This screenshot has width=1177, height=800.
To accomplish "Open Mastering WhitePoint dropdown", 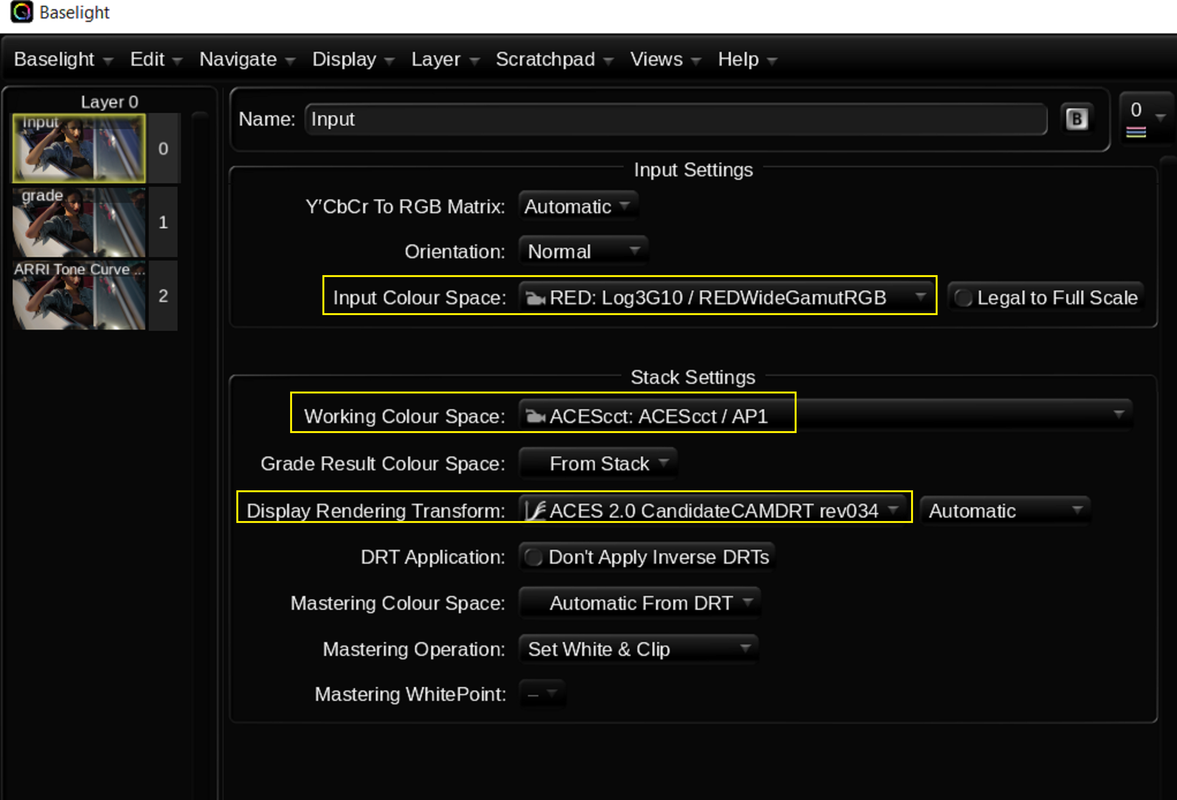I will (542, 694).
